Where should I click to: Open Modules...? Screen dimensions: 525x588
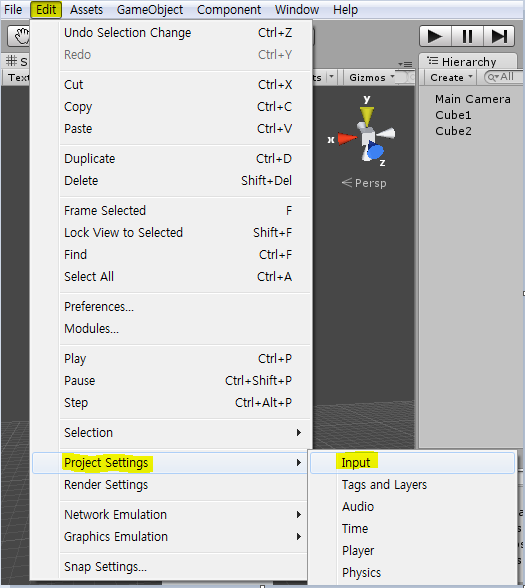[x=172, y=329]
